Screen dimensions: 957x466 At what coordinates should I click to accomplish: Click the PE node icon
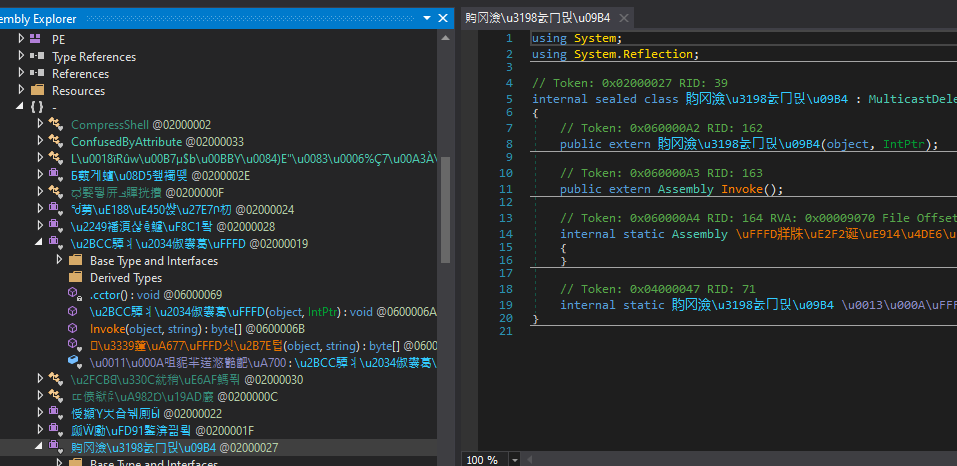(x=37, y=39)
